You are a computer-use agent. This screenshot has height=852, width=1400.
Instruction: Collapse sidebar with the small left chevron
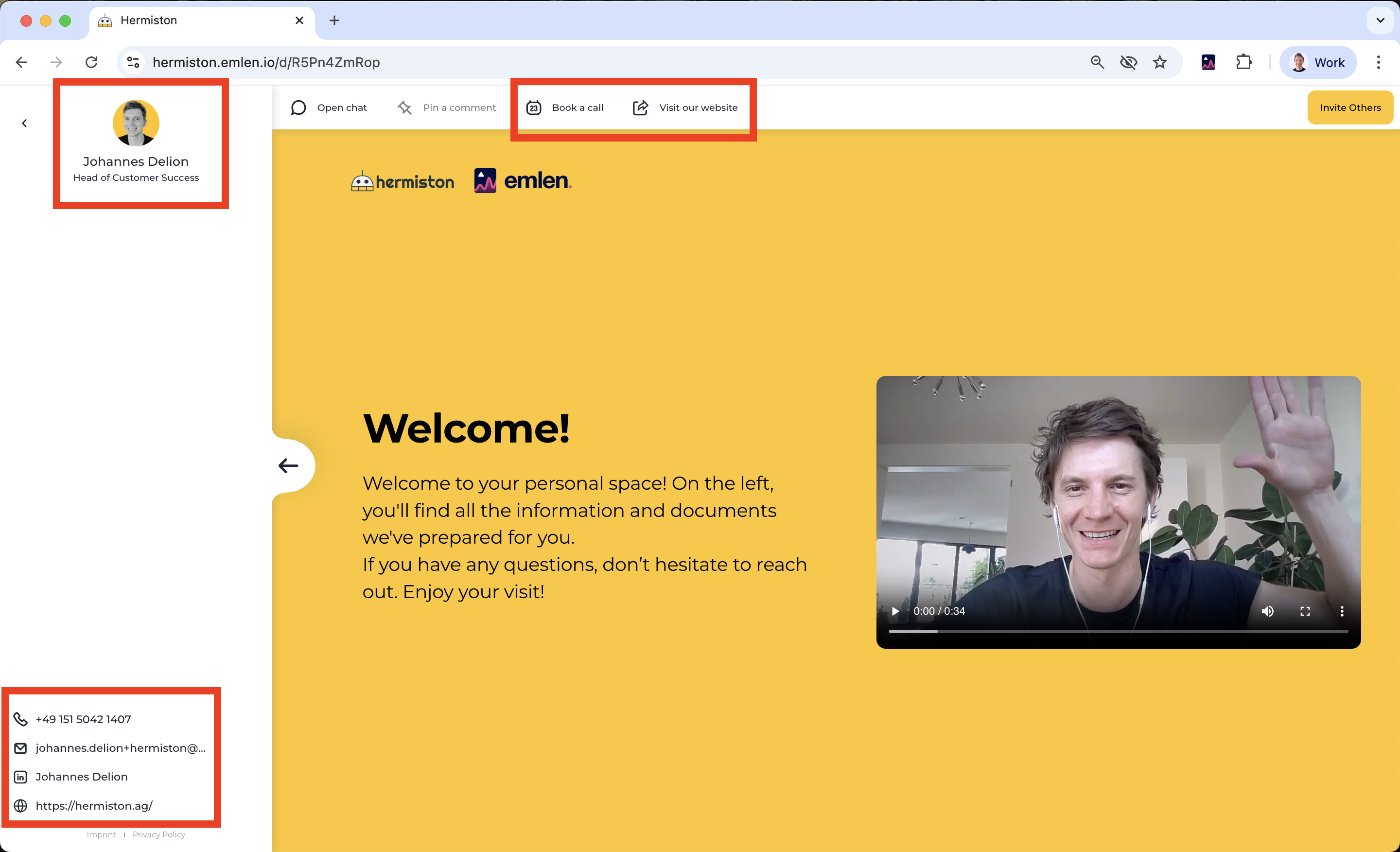point(24,123)
